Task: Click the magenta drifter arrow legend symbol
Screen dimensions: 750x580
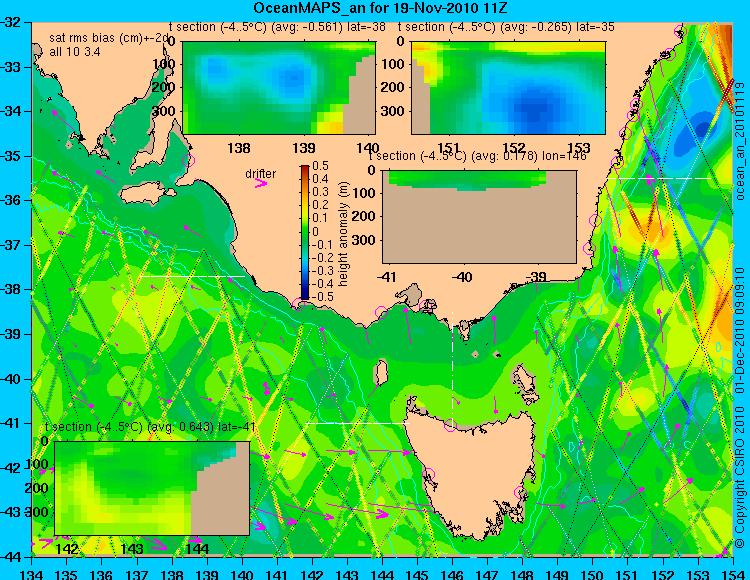Action: click(x=261, y=183)
